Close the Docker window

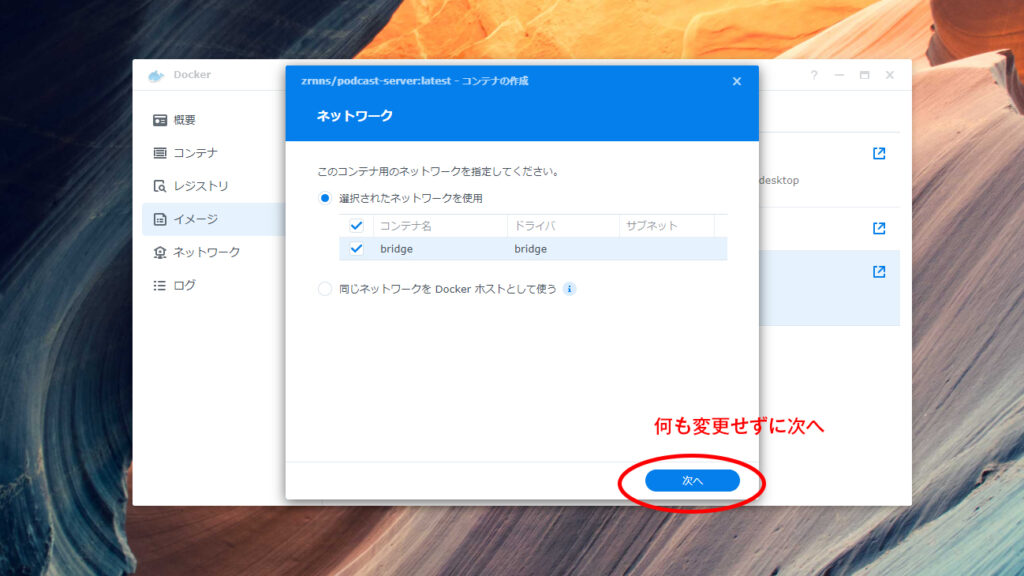tap(889, 75)
